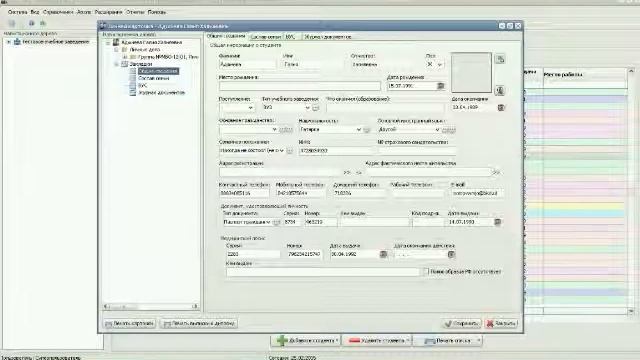Click the Закрыть button with red X
Screen dimensions: 640x360
point(501,324)
